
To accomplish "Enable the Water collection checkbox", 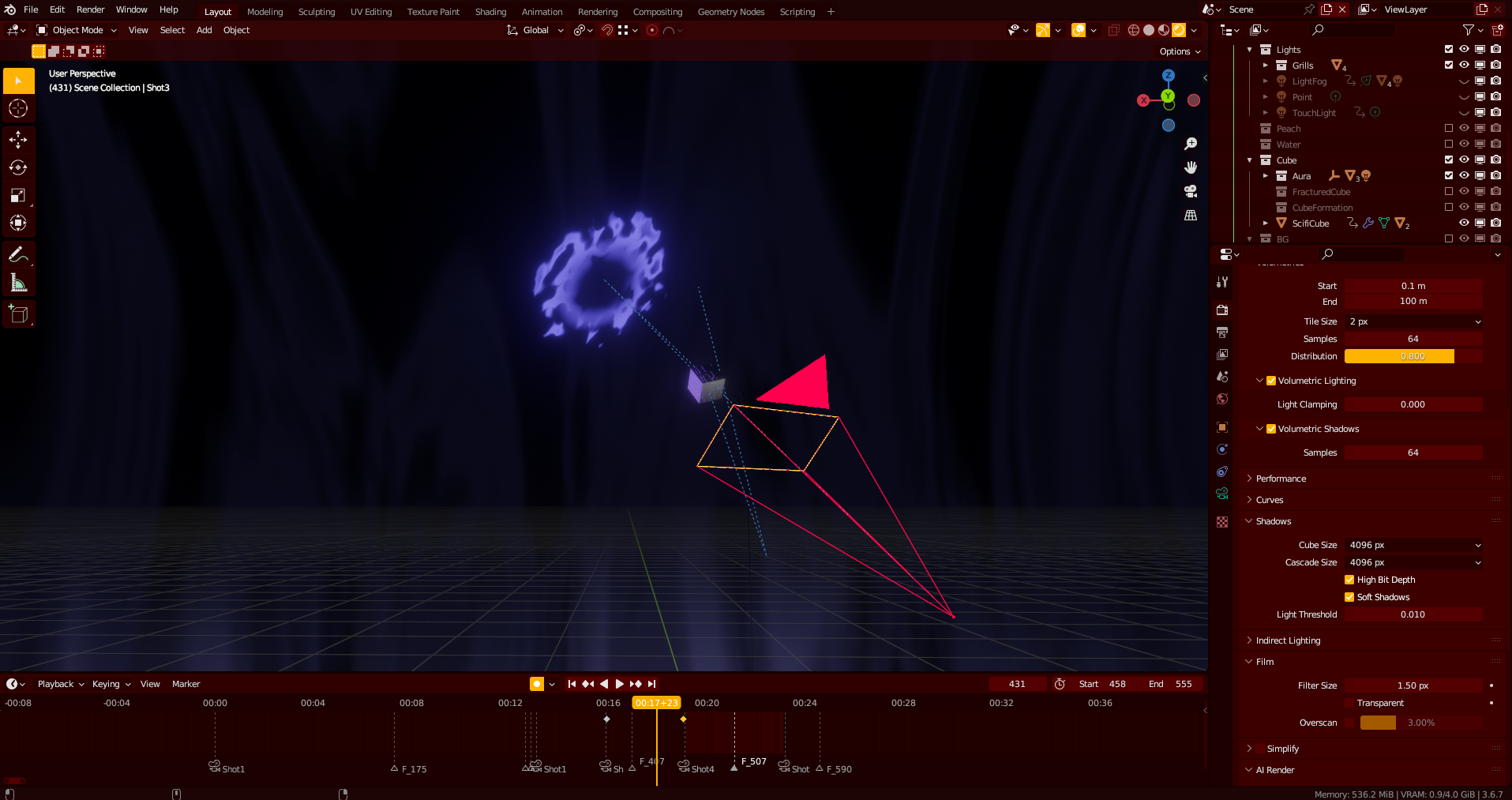I will tap(1449, 144).
